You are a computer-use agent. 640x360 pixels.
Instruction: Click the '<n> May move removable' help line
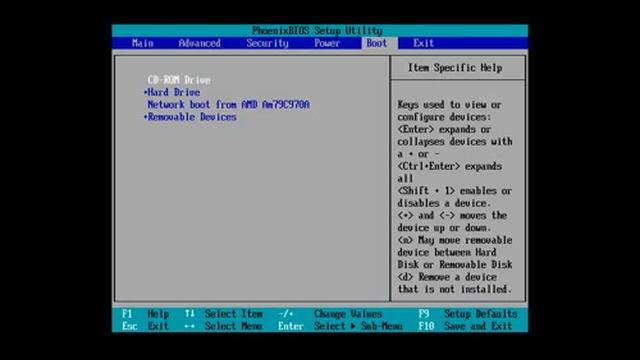[455, 240]
